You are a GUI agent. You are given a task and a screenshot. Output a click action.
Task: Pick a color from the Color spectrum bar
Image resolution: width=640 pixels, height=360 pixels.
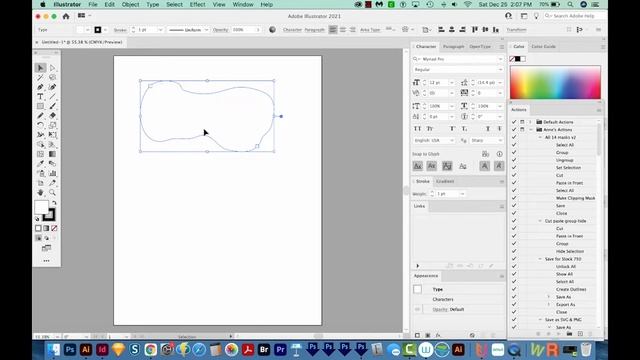[x=555, y=82]
